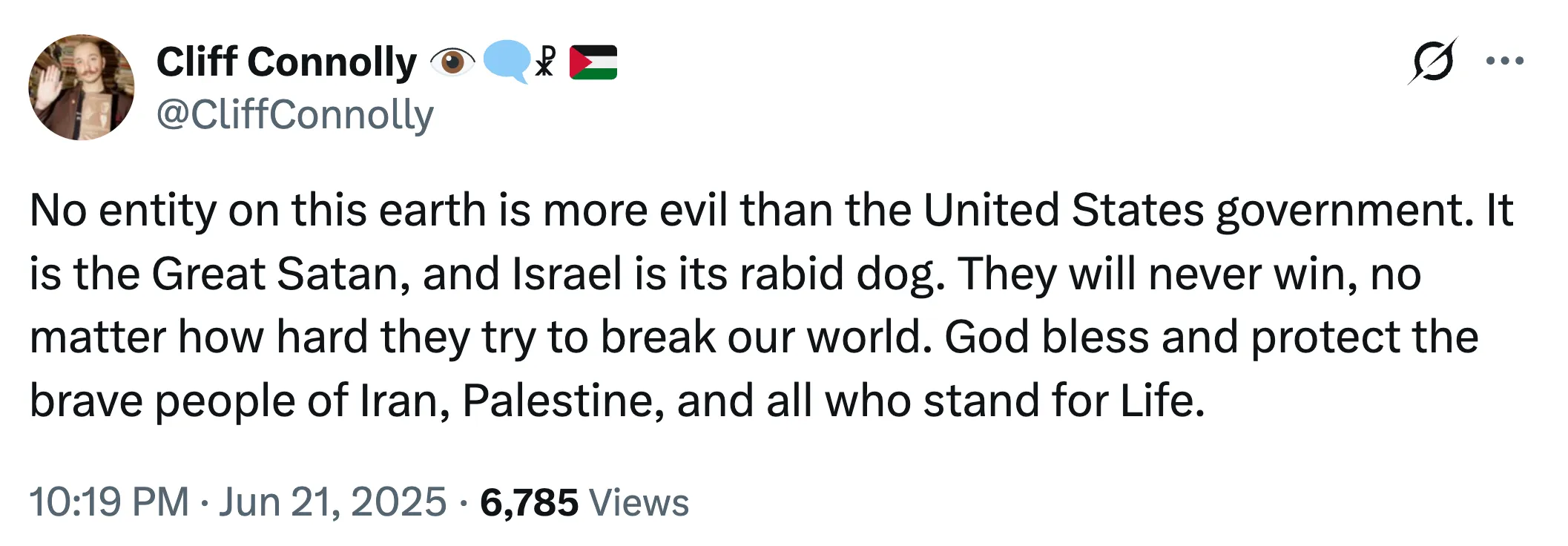Click the 10:19 PM timestamp

pyautogui.click(x=109, y=502)
